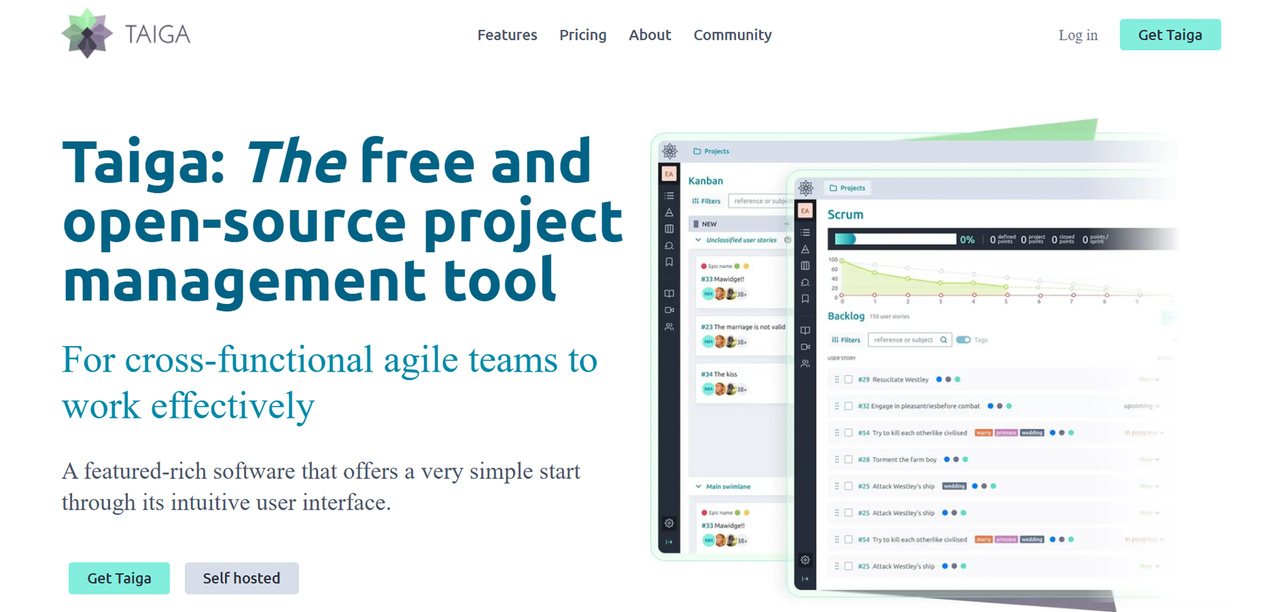Open the Epics triangle icon in Kanban sidebar
1280x612 pixels.
point(669,212)
